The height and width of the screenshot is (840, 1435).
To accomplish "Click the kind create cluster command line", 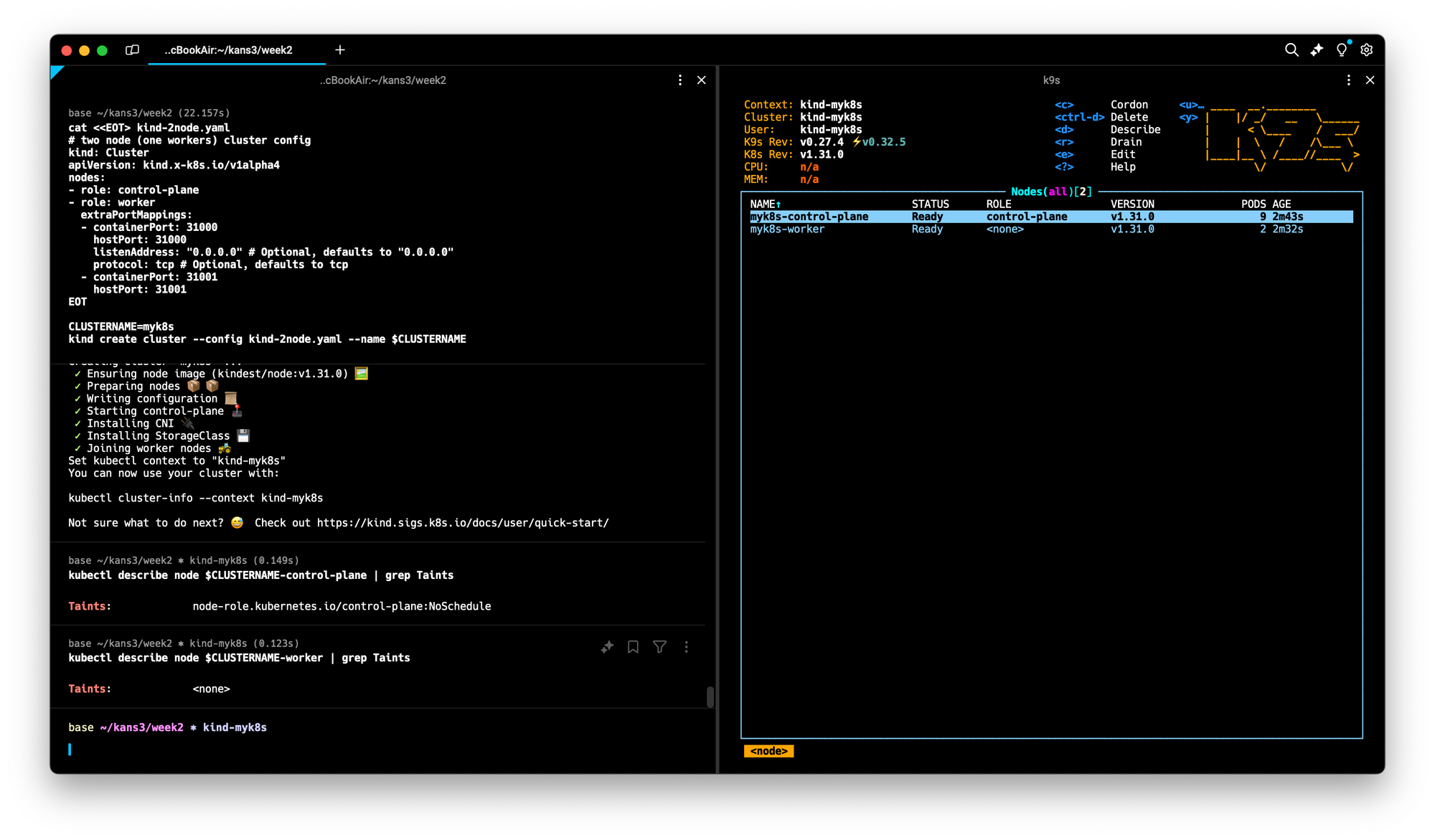I will pyautogui.click(x=267, y=339).
